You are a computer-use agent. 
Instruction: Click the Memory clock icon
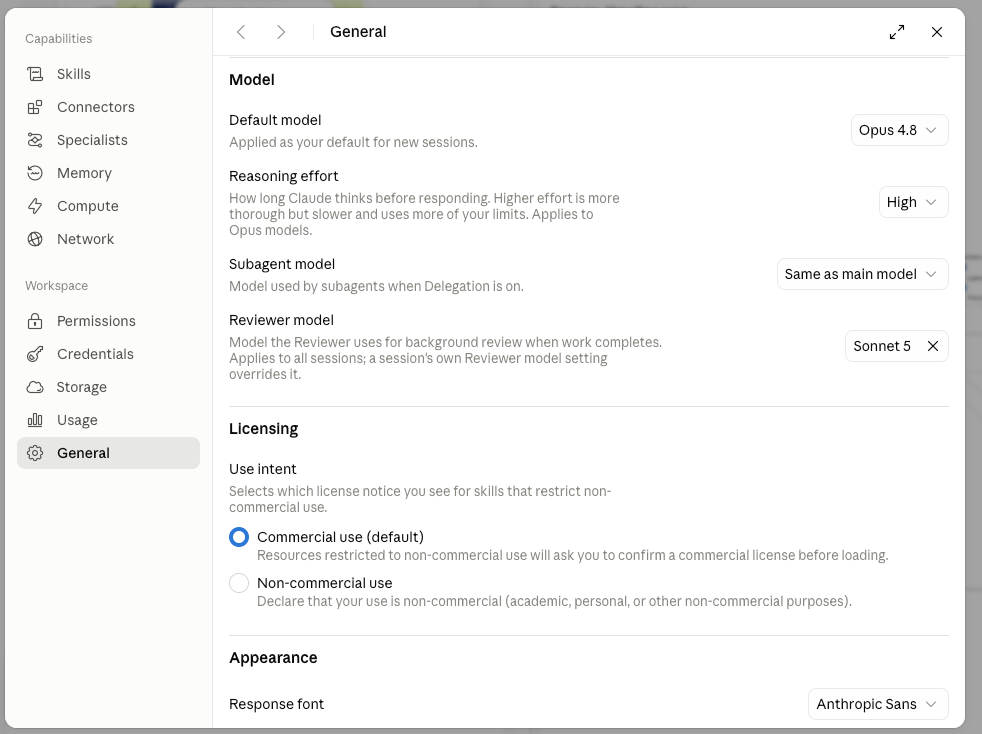pyautogui.click(x=35, y=173)
